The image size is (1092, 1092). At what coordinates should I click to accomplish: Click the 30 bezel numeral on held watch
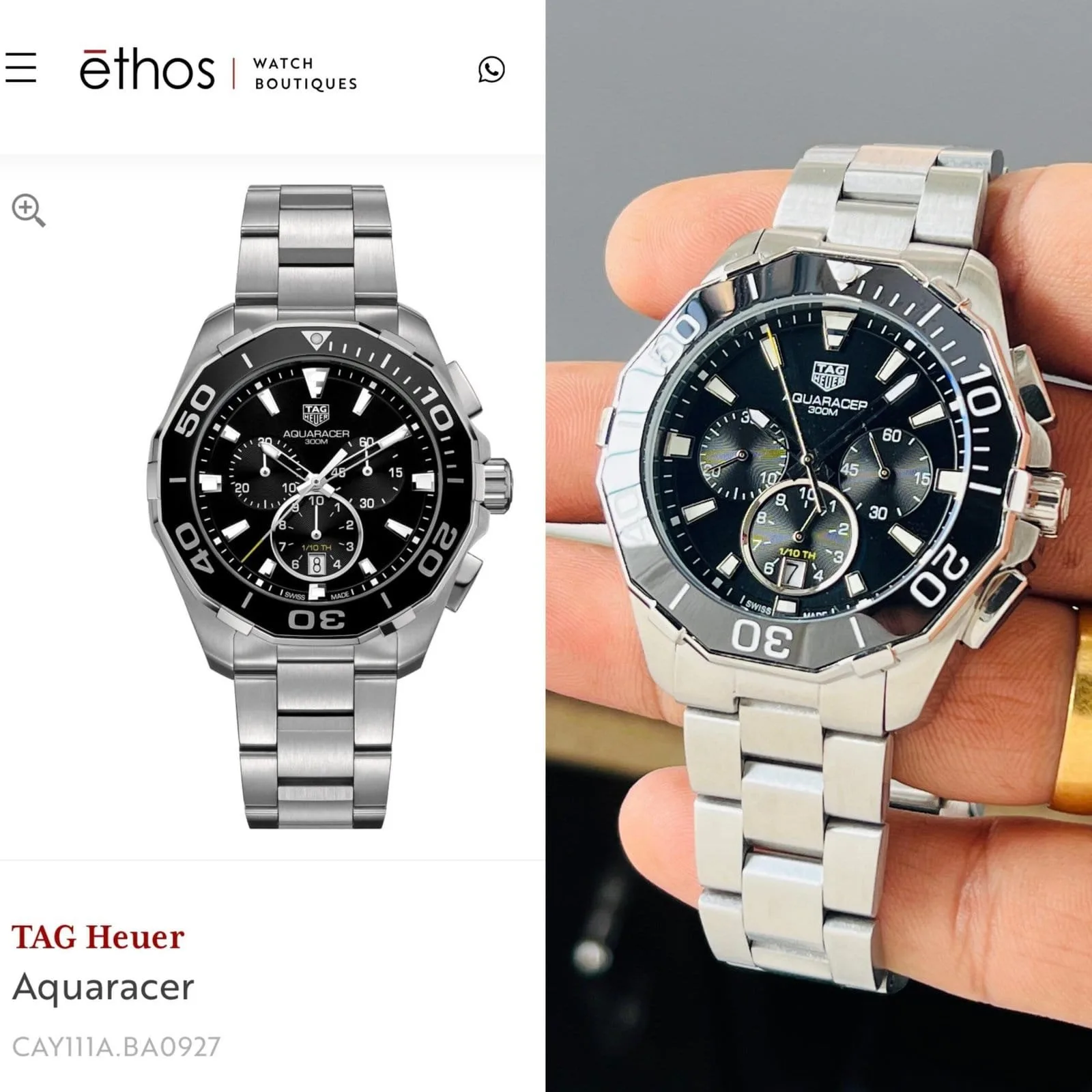point(763,639)
